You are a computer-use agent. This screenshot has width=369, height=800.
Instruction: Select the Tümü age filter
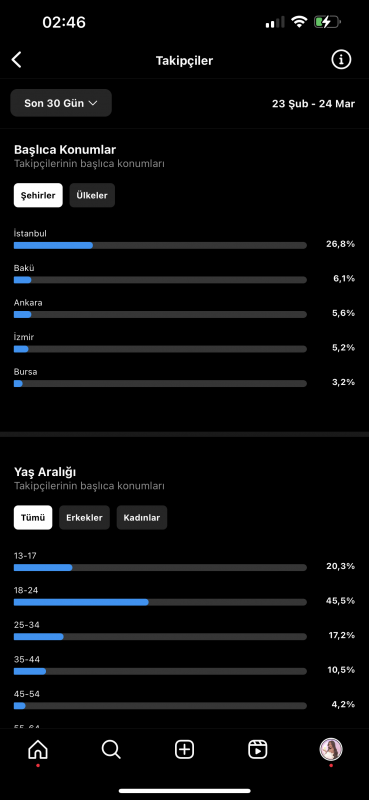tap(33, 517)
